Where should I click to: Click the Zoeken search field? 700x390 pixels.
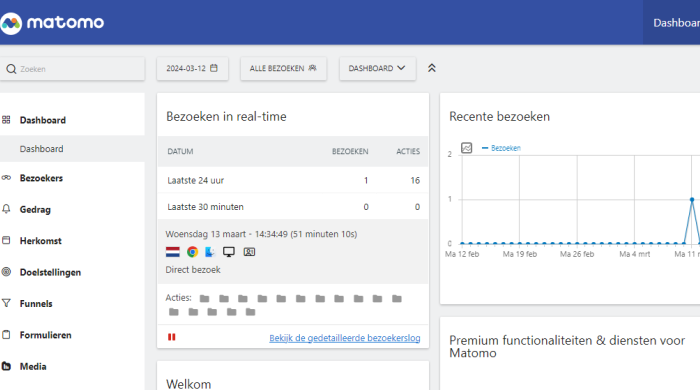click(72, 69)
